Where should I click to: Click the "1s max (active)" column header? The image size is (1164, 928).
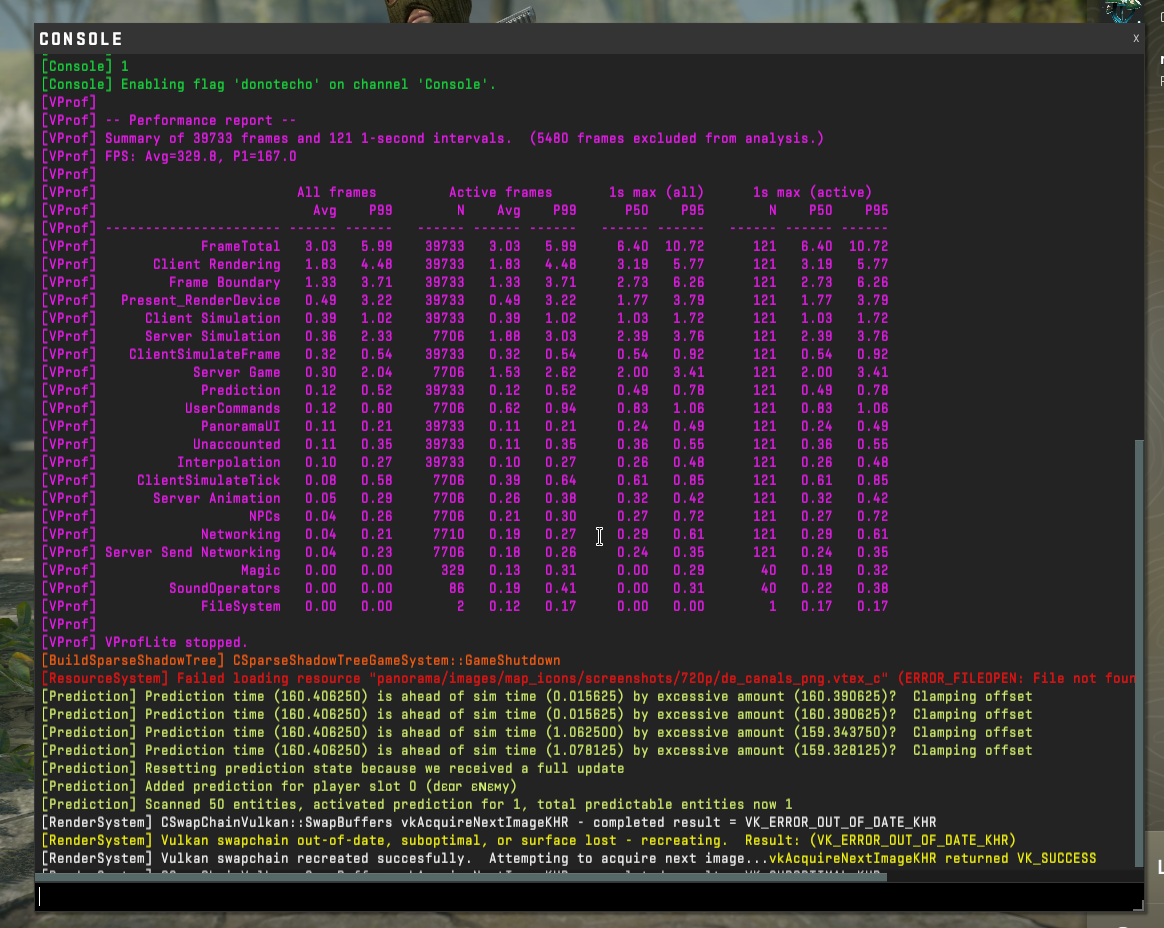[812, 192]
